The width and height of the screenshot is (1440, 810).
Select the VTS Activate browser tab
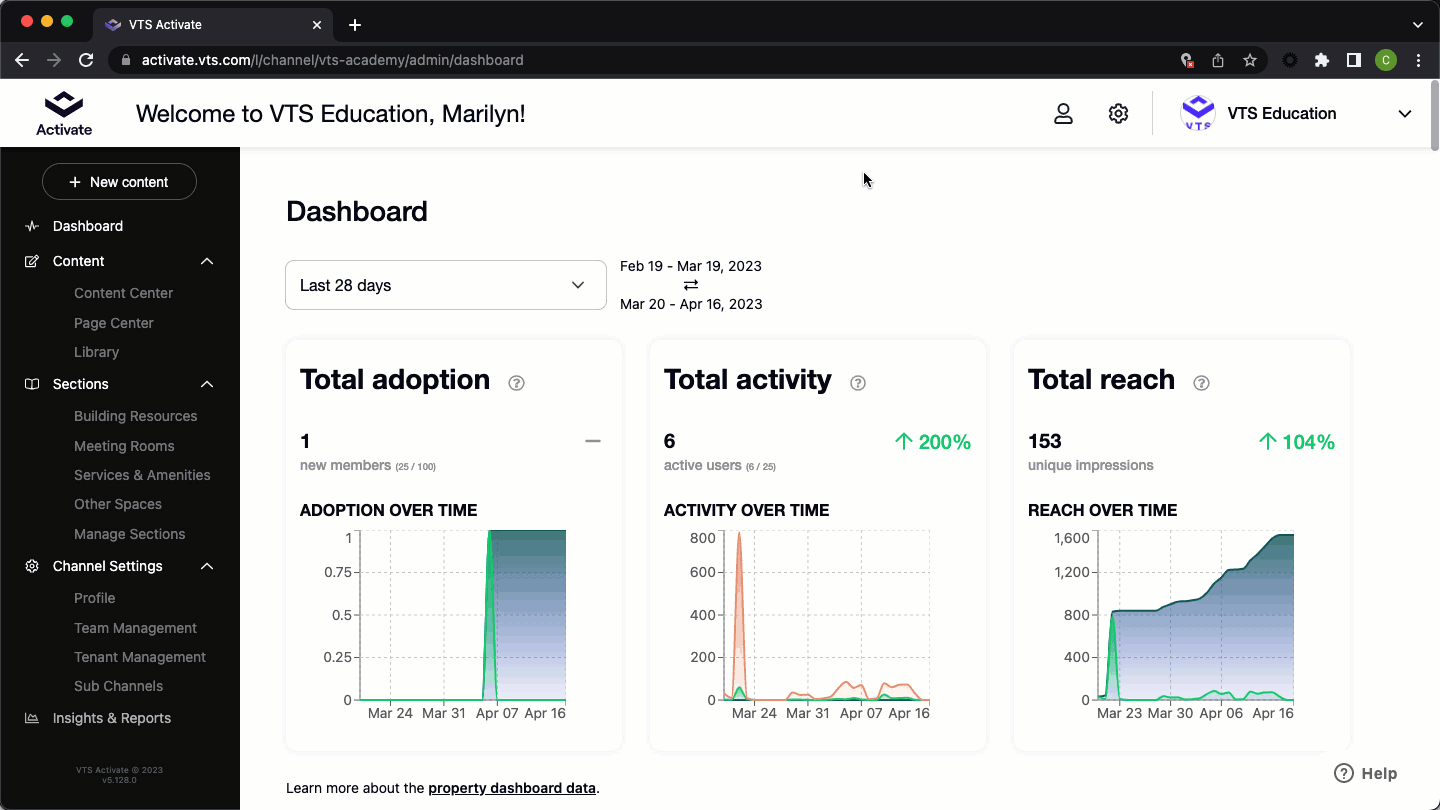(x=212, y=25)
